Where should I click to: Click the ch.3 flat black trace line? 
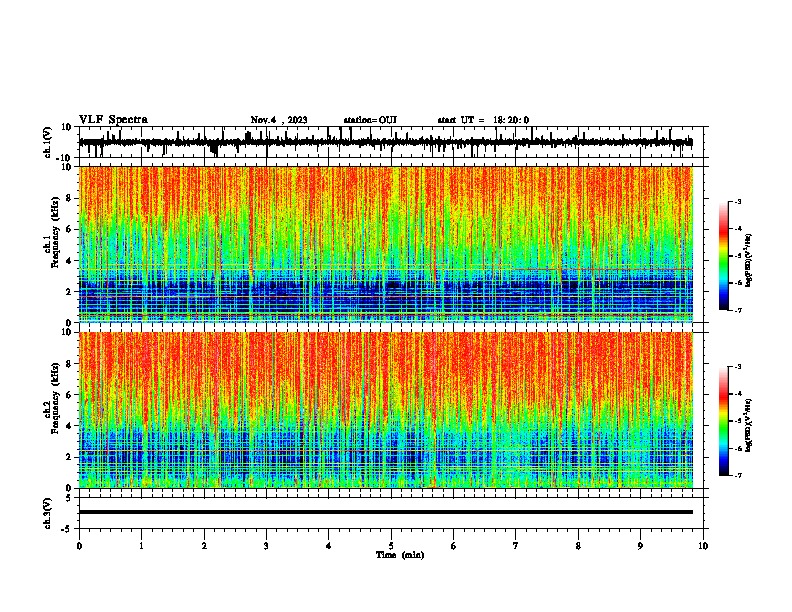386,512
